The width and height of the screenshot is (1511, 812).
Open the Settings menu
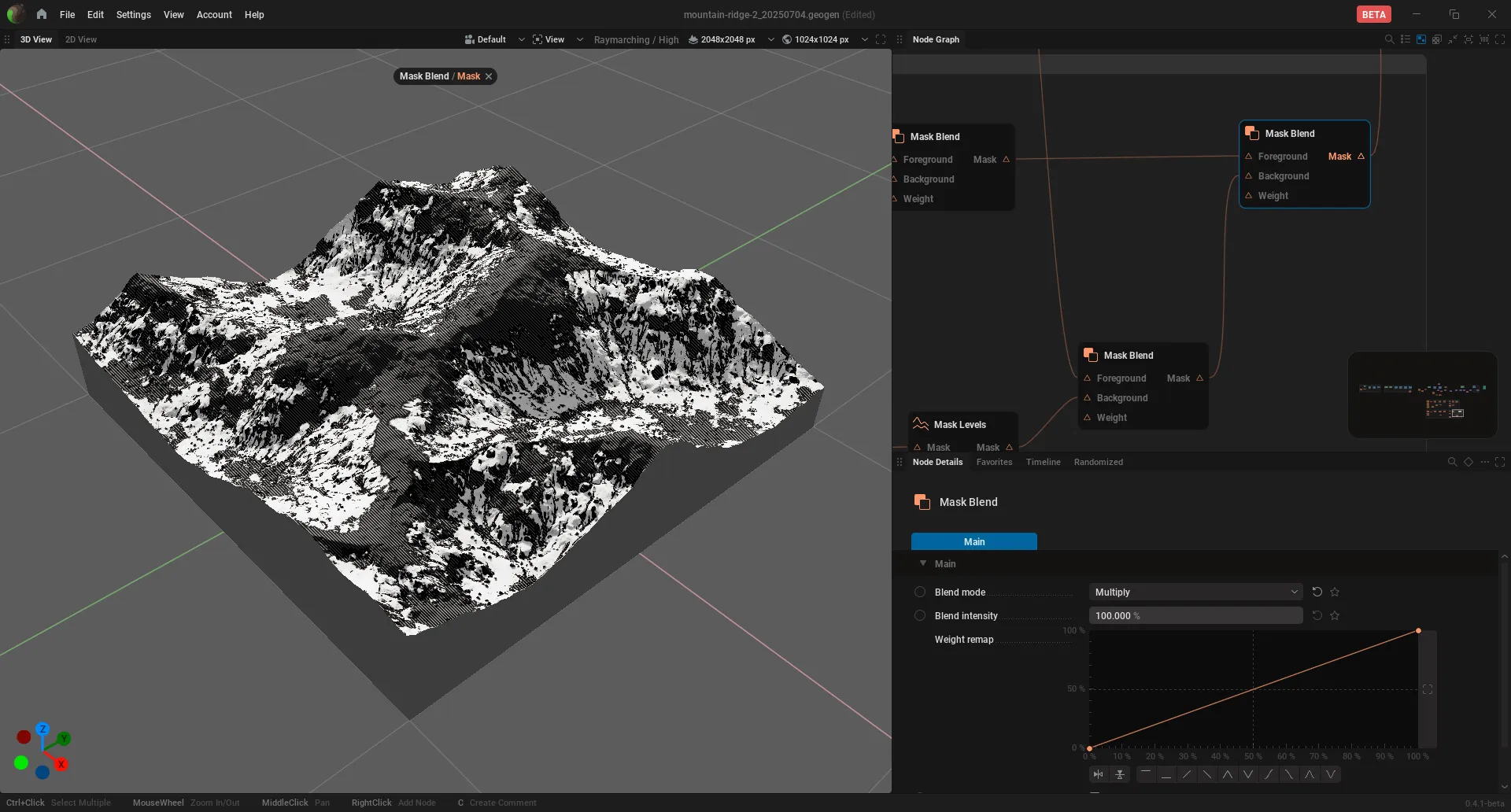(133, 14)
